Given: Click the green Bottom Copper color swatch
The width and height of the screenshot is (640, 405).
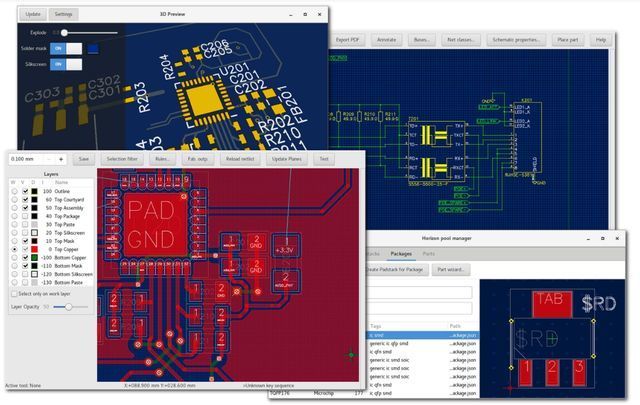Looking at the screenshot, I should [x=34, y=258].
